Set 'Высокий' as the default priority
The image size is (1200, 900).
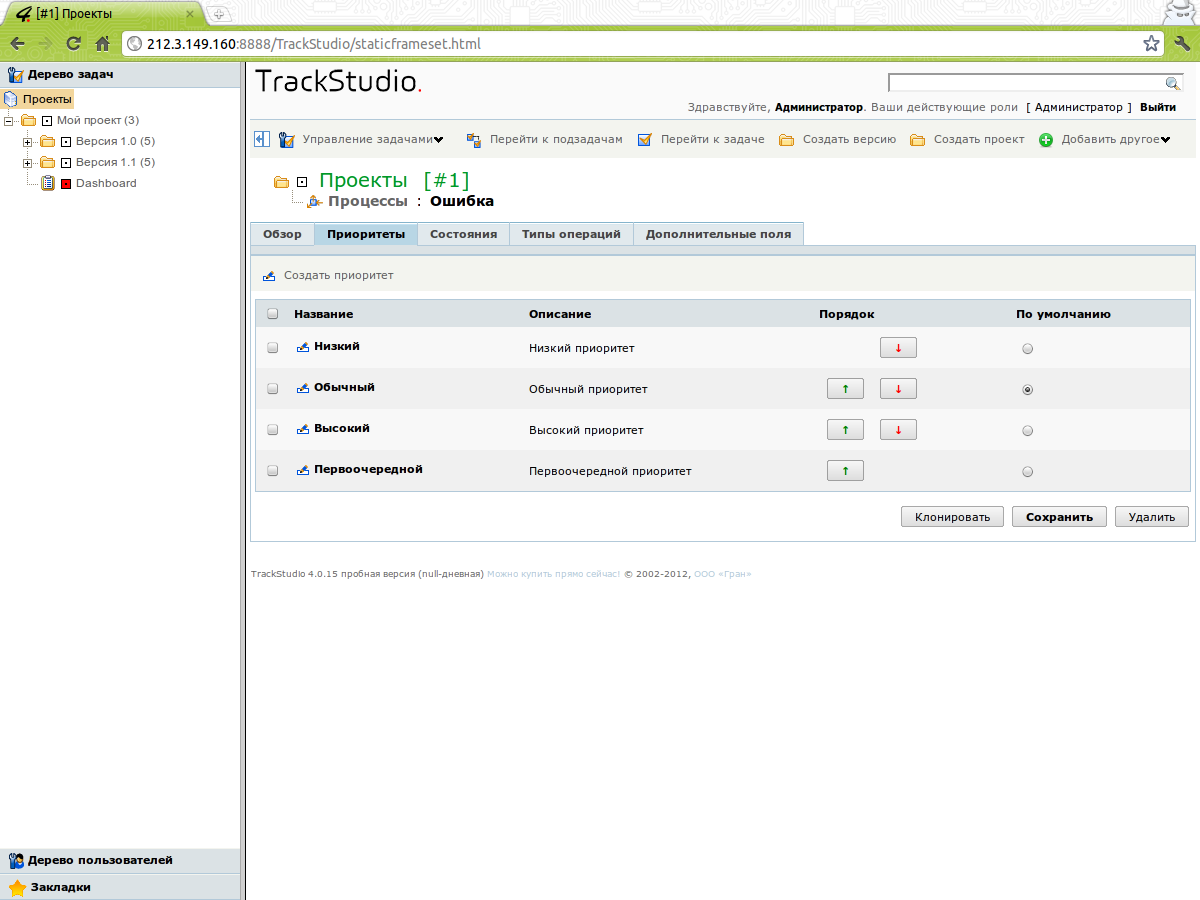point(1028,431)
